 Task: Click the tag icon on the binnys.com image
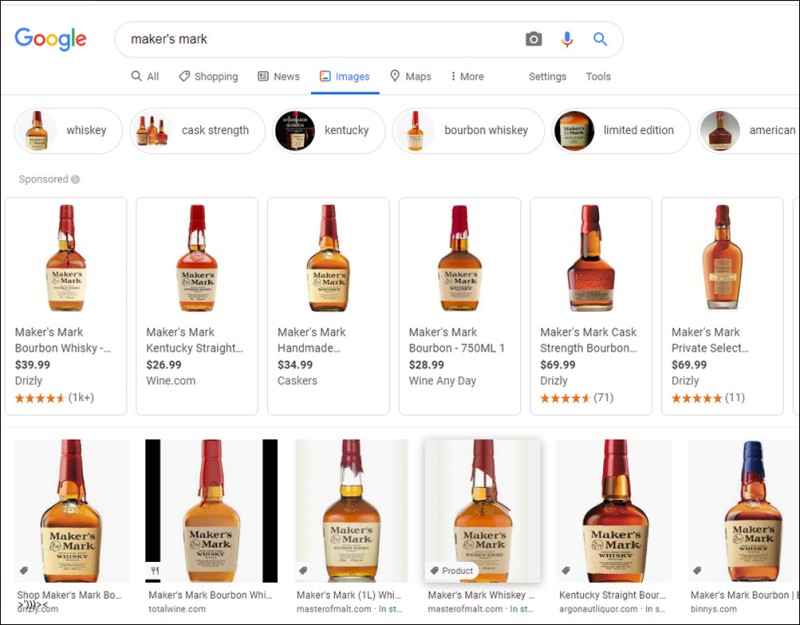[x=697, y=570]
